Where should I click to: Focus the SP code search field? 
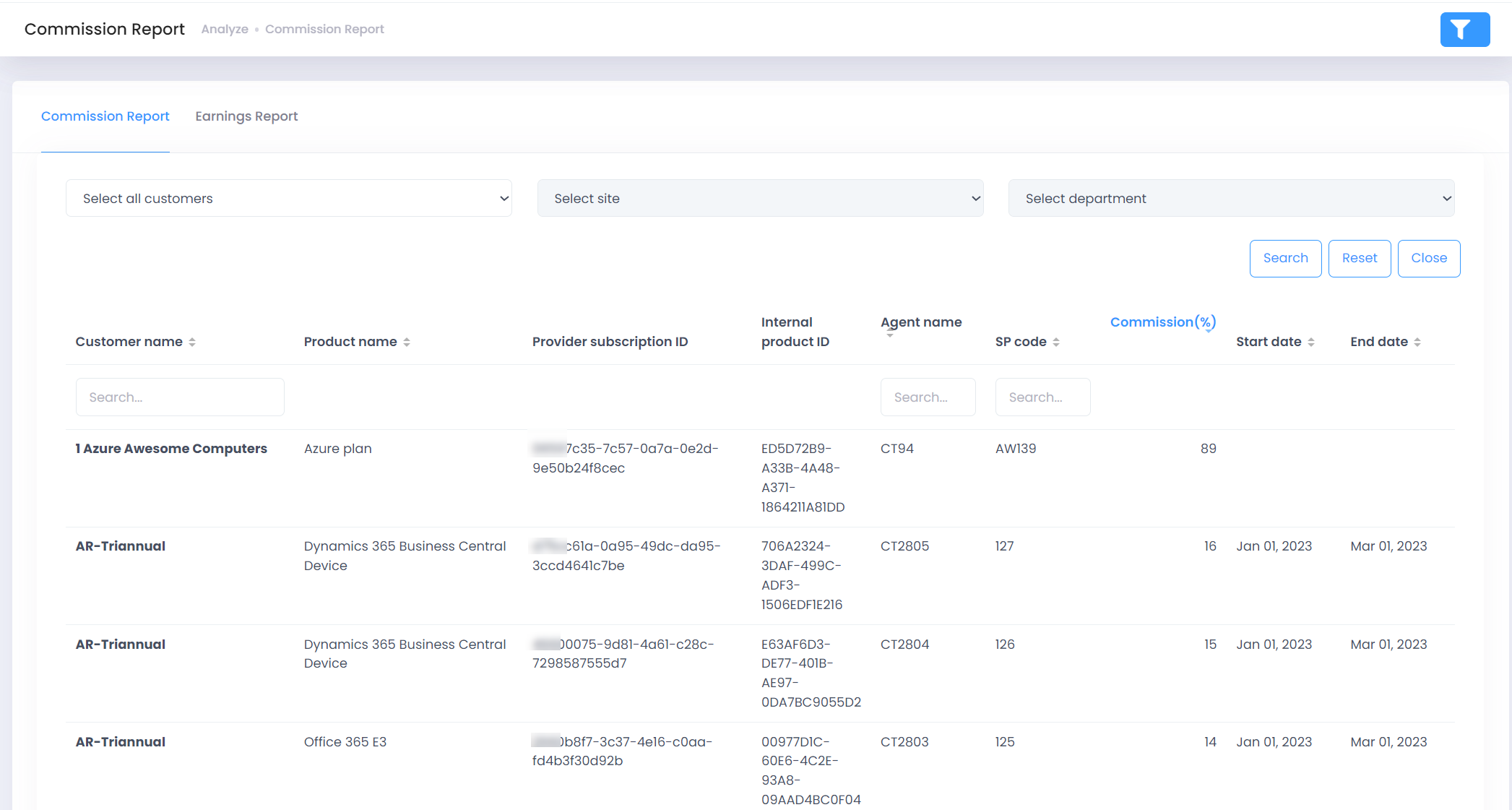pos(1042,397)
